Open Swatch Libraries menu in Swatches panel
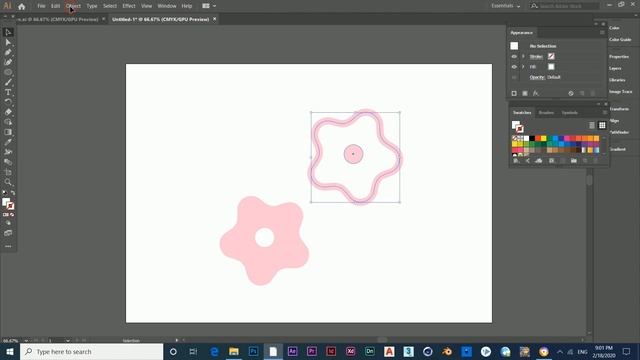Image resolution: width=640 pixels, height=360 pixels. (516, 161)
